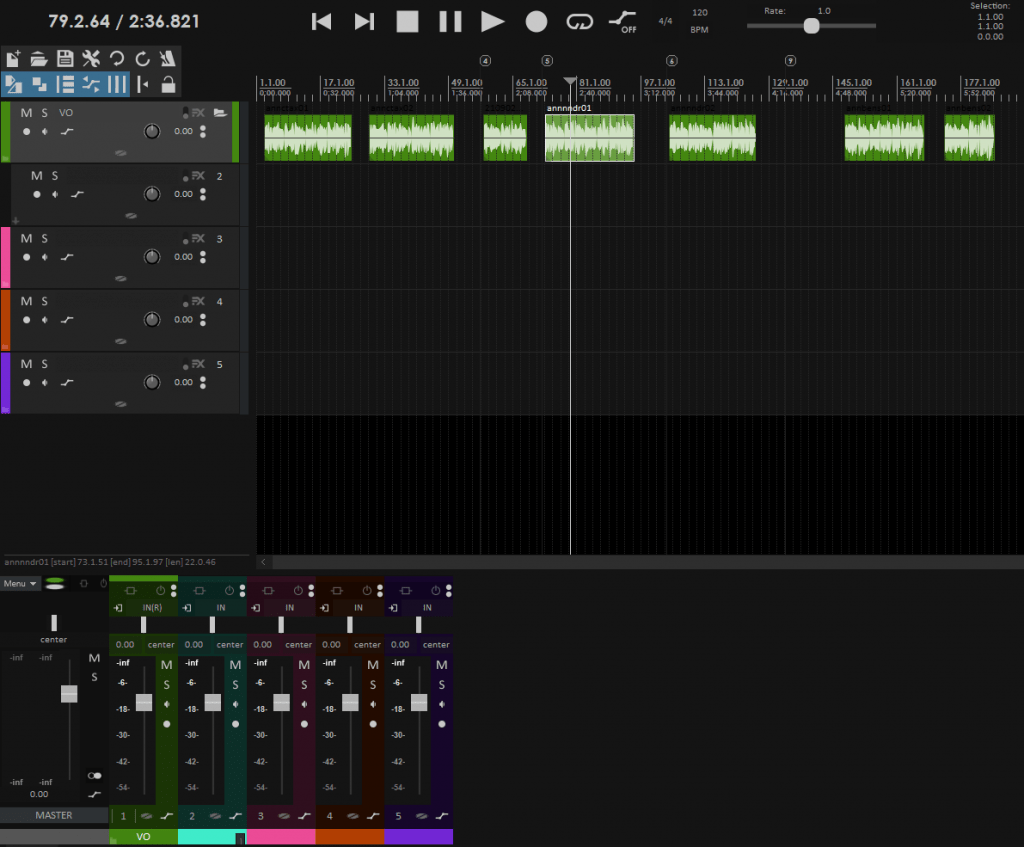This screenshot has height=847, width=1024.
Task: Open FX for track 3
Action: (198, 238)
